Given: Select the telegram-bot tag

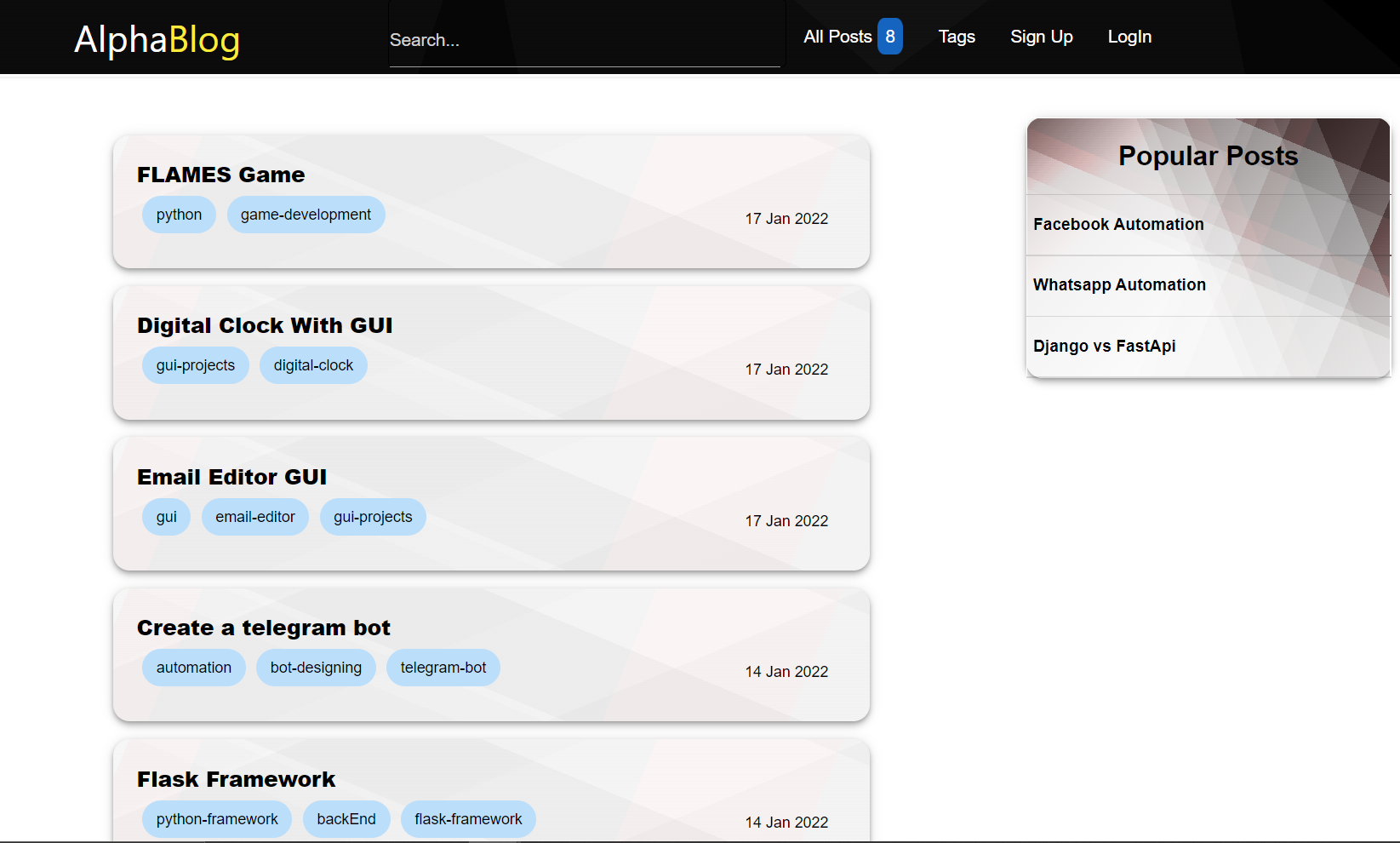Looking at the screenshot, I should coord(443,668).
